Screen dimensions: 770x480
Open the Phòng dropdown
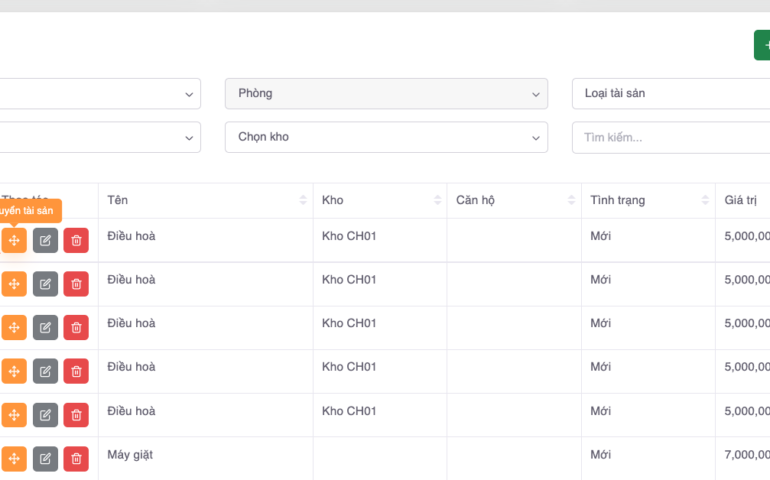(x=386, y=94)
